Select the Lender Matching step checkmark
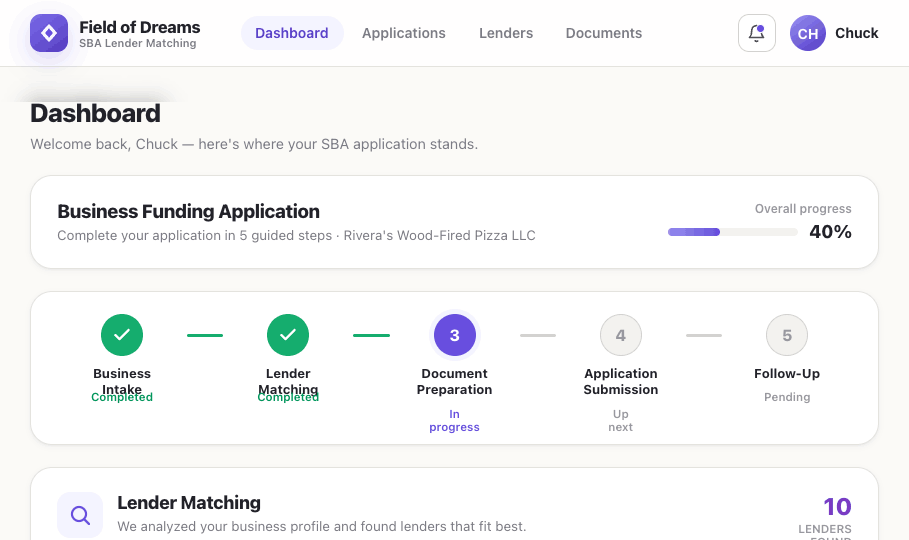The height and width of the screenshot is (540, 909). (x=288, y=335)
